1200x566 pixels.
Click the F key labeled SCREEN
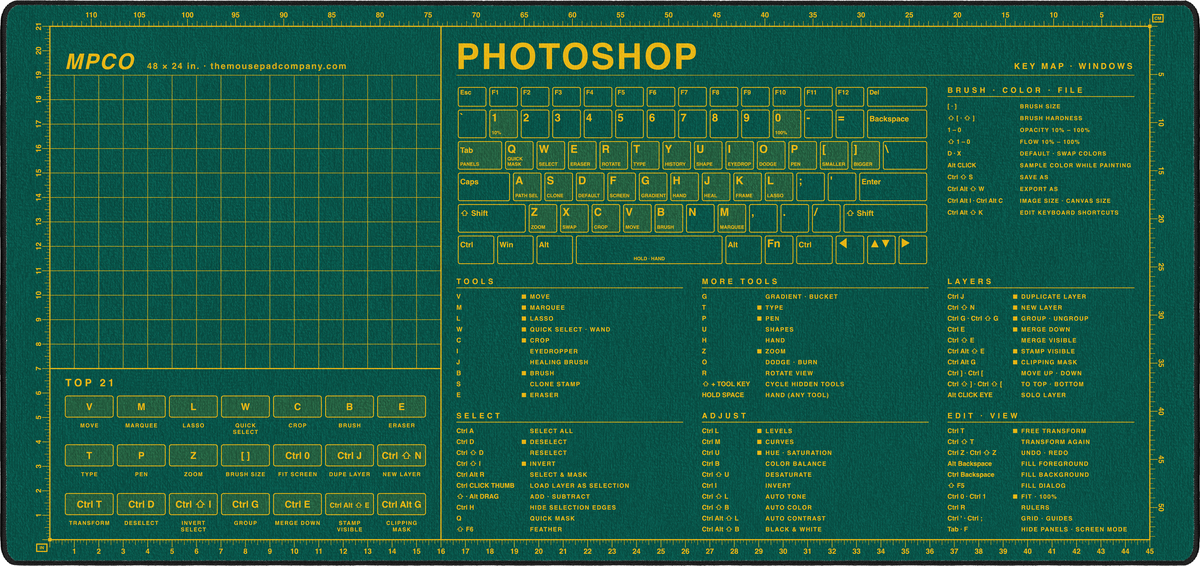(x=621, y=187)
